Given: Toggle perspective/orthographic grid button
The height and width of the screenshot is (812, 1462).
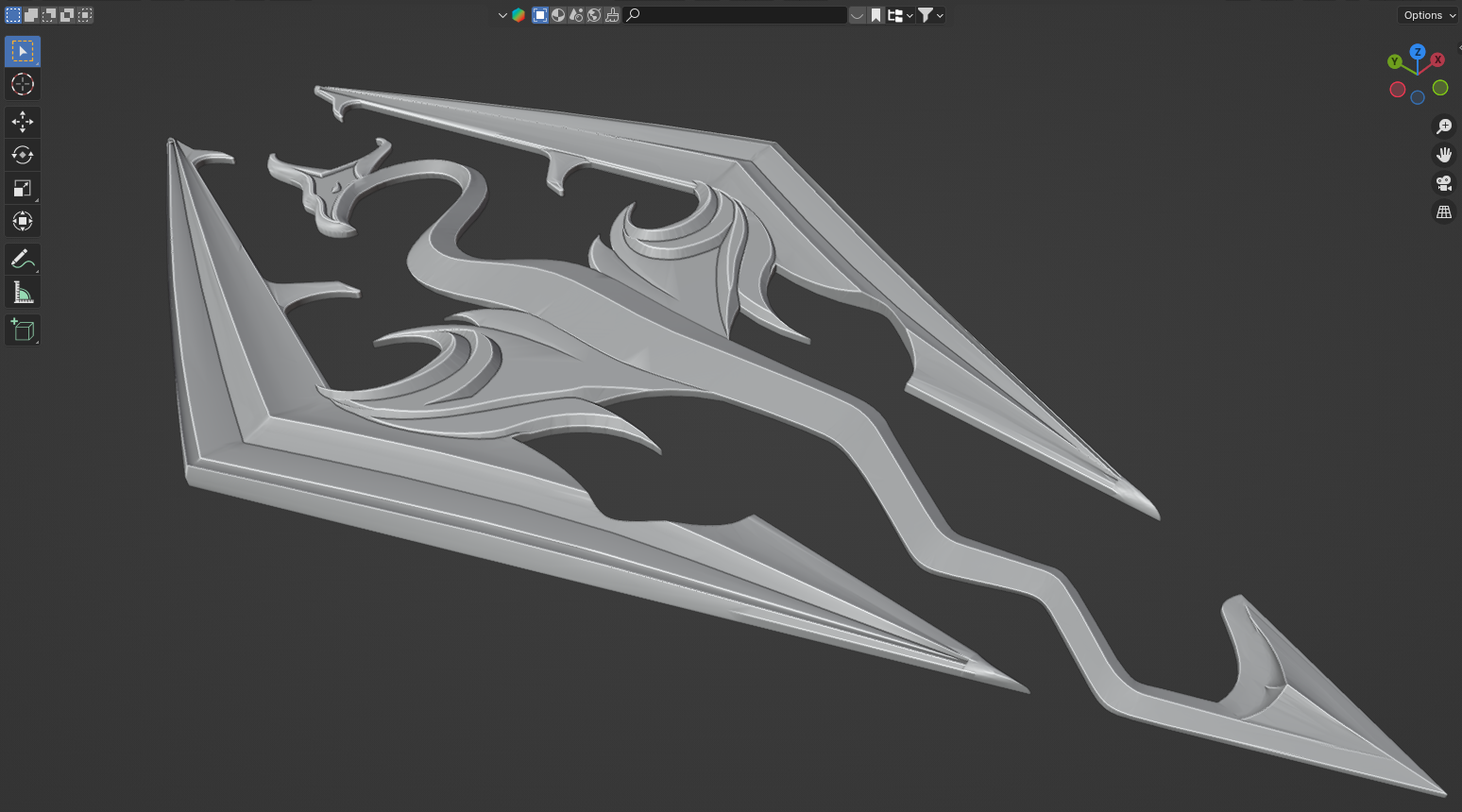Looking at the screenshot, I should [1443, 212].
